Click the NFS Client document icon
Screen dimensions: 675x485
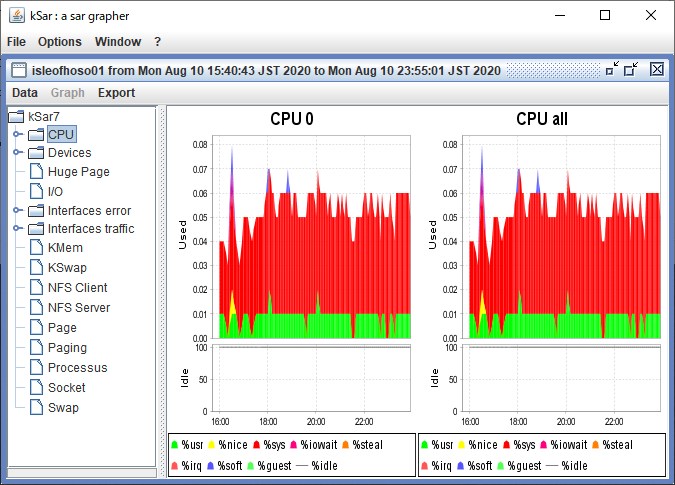tap(37, 287)
